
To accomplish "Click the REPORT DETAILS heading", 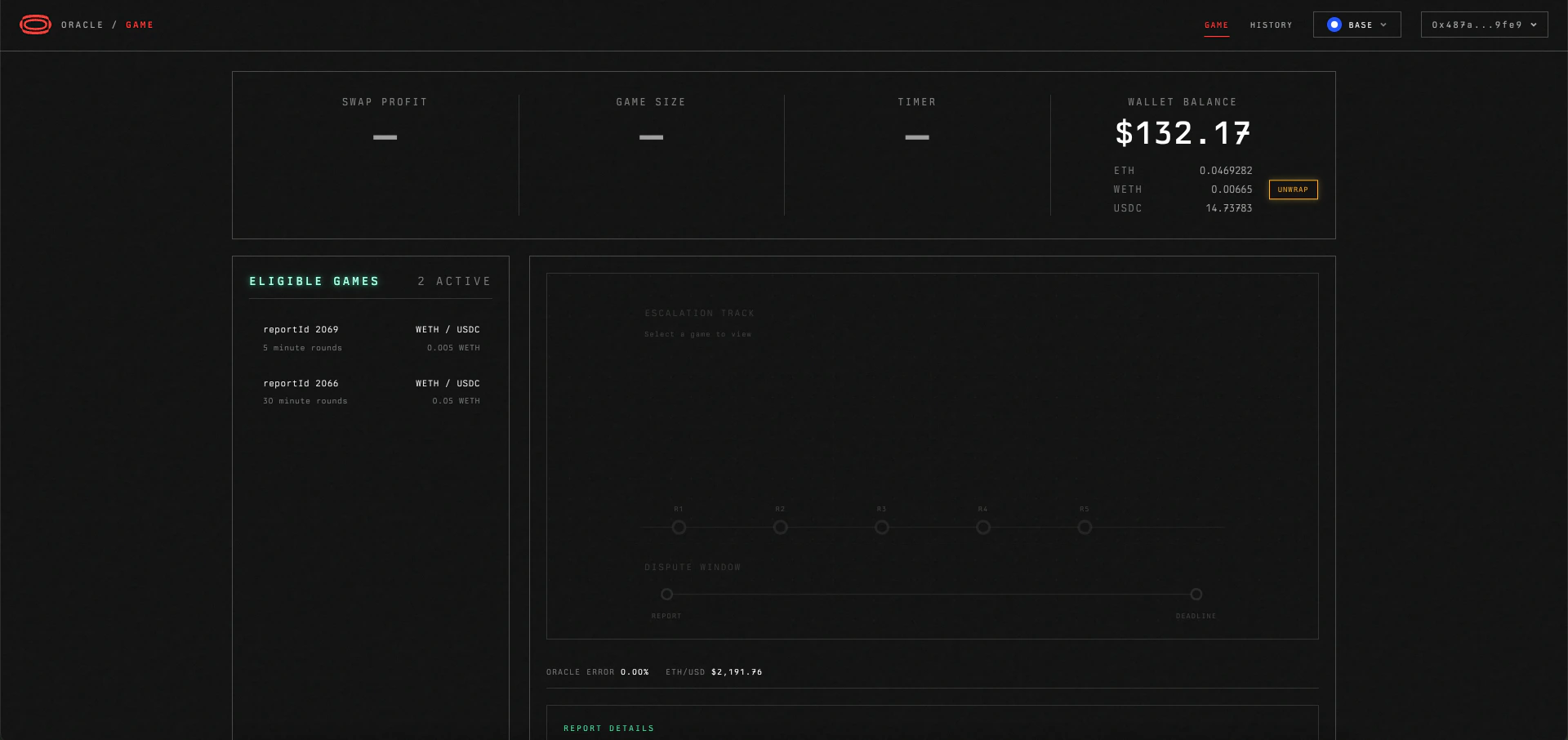I will coord(608,729).
